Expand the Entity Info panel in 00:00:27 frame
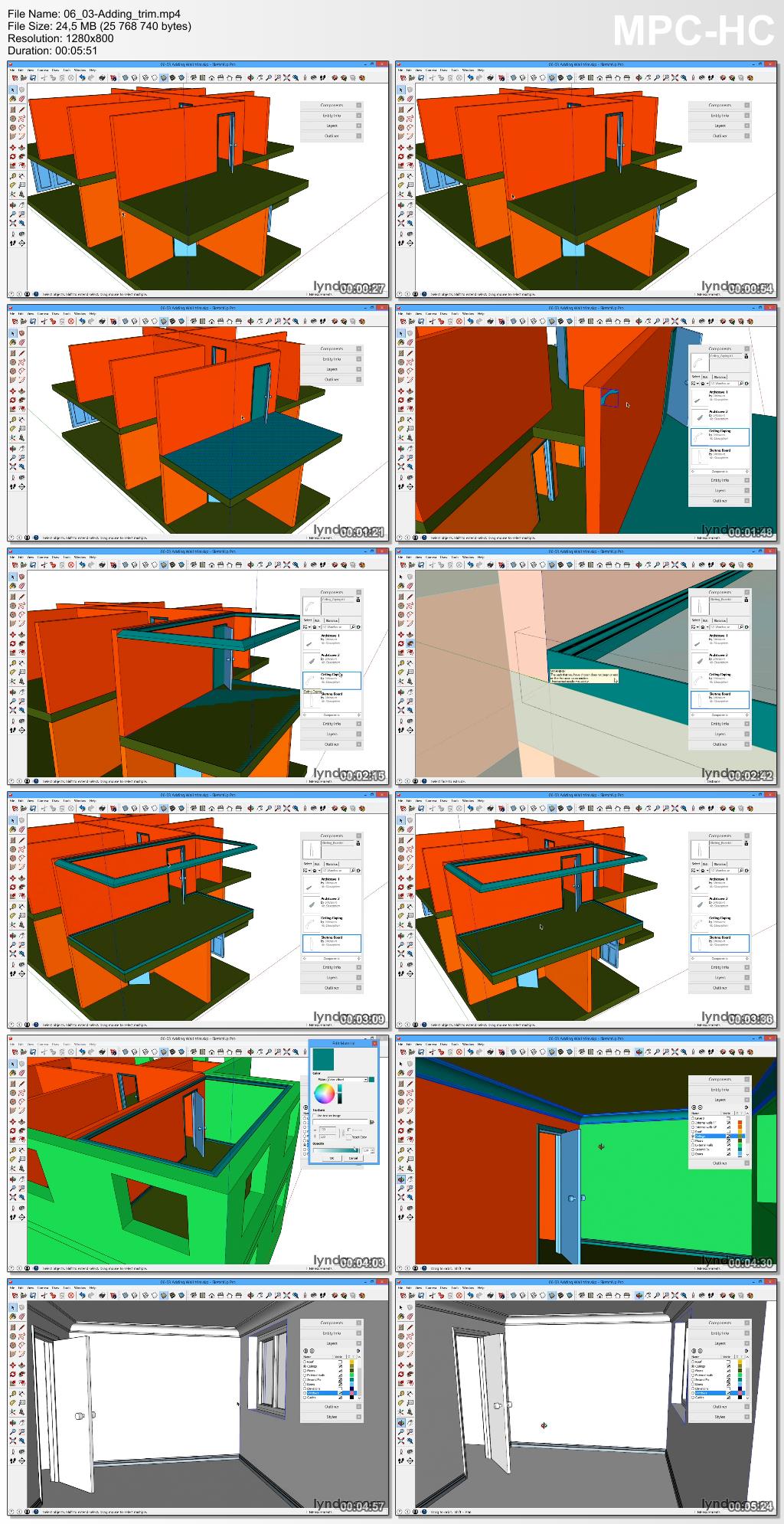This screenshot has height=1524, width=784. click(358, 116)
